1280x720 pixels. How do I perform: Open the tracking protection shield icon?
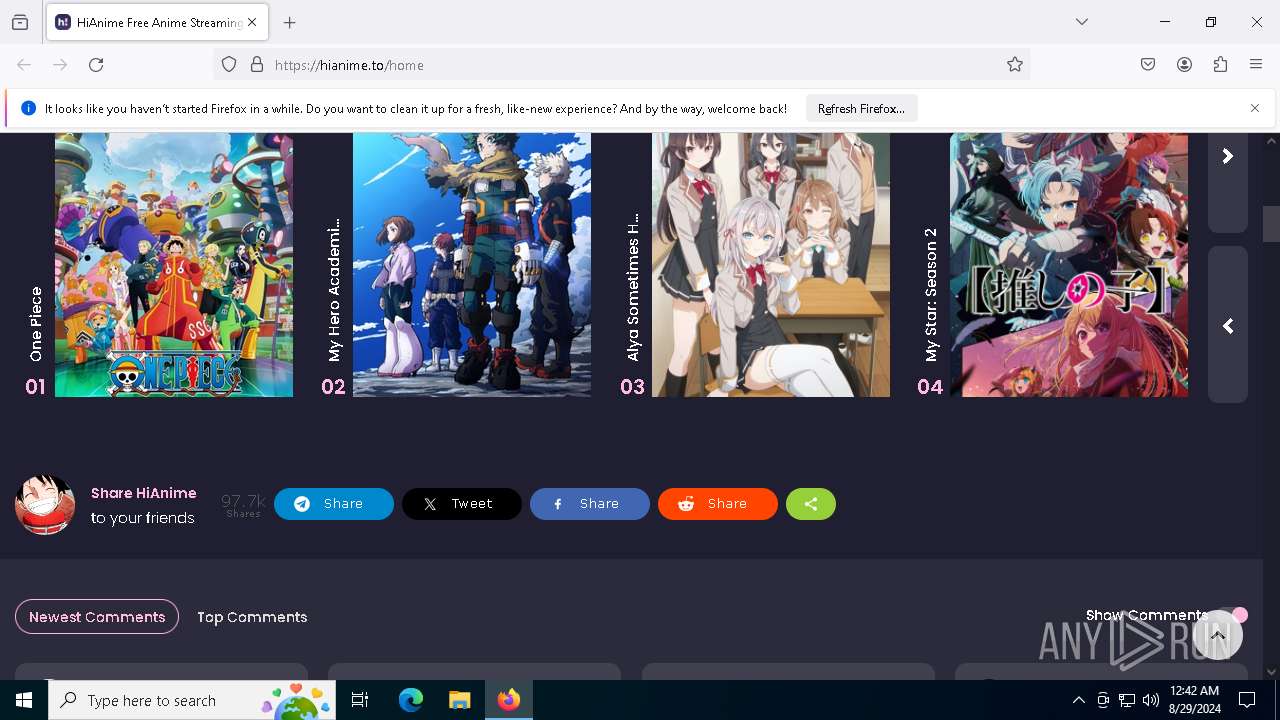pyautogui.click(x=229, y=65)
